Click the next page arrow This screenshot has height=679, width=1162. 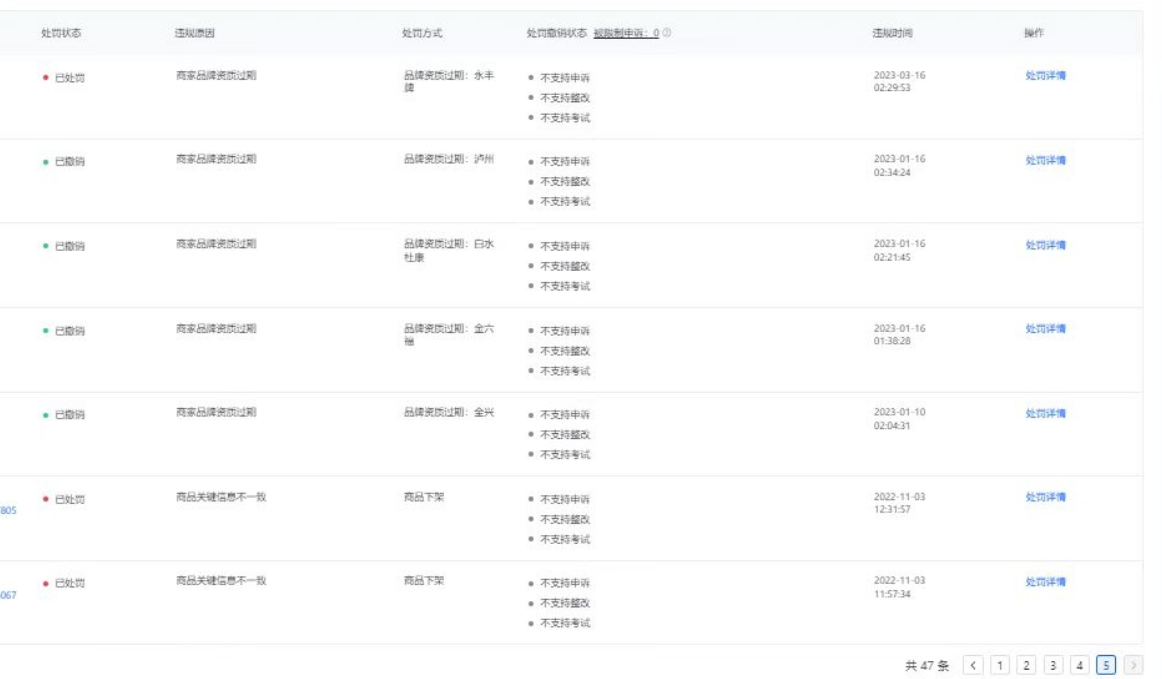pyautogui.click(x=1133, y=665)
